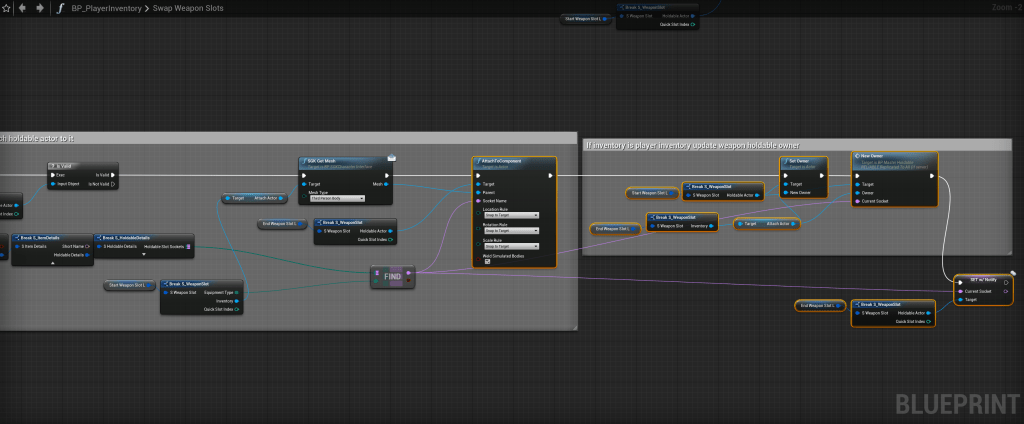Viewport: 1024px width, 424px height.
Task: Click the interface message icon on SGK Get Mesh
Action: (391, 157)
